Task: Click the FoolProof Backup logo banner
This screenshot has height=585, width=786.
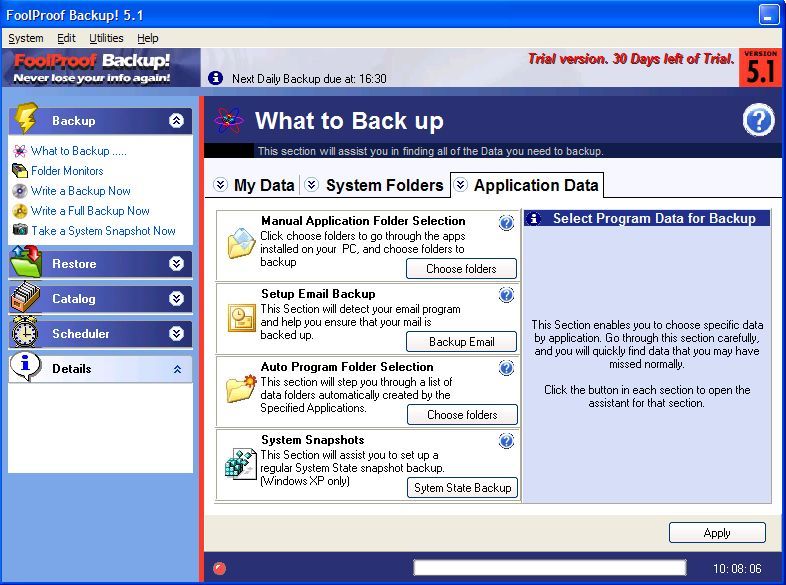Action: pos(100,68)
